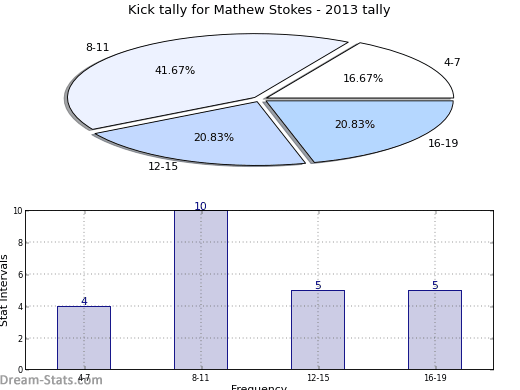Select the 12-15 bar in the bar chart
The width and height of the screenshot is (520, 390).
coord(318,330)
